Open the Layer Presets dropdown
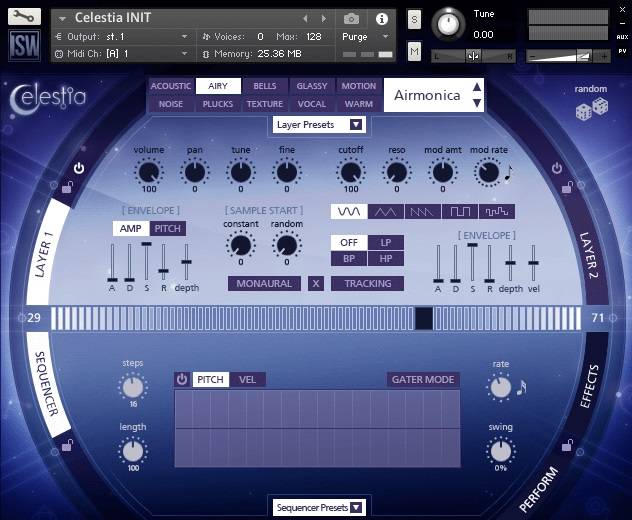Image resolution: width=632 pixels, height=520 pixels. [x=319, y=125]
